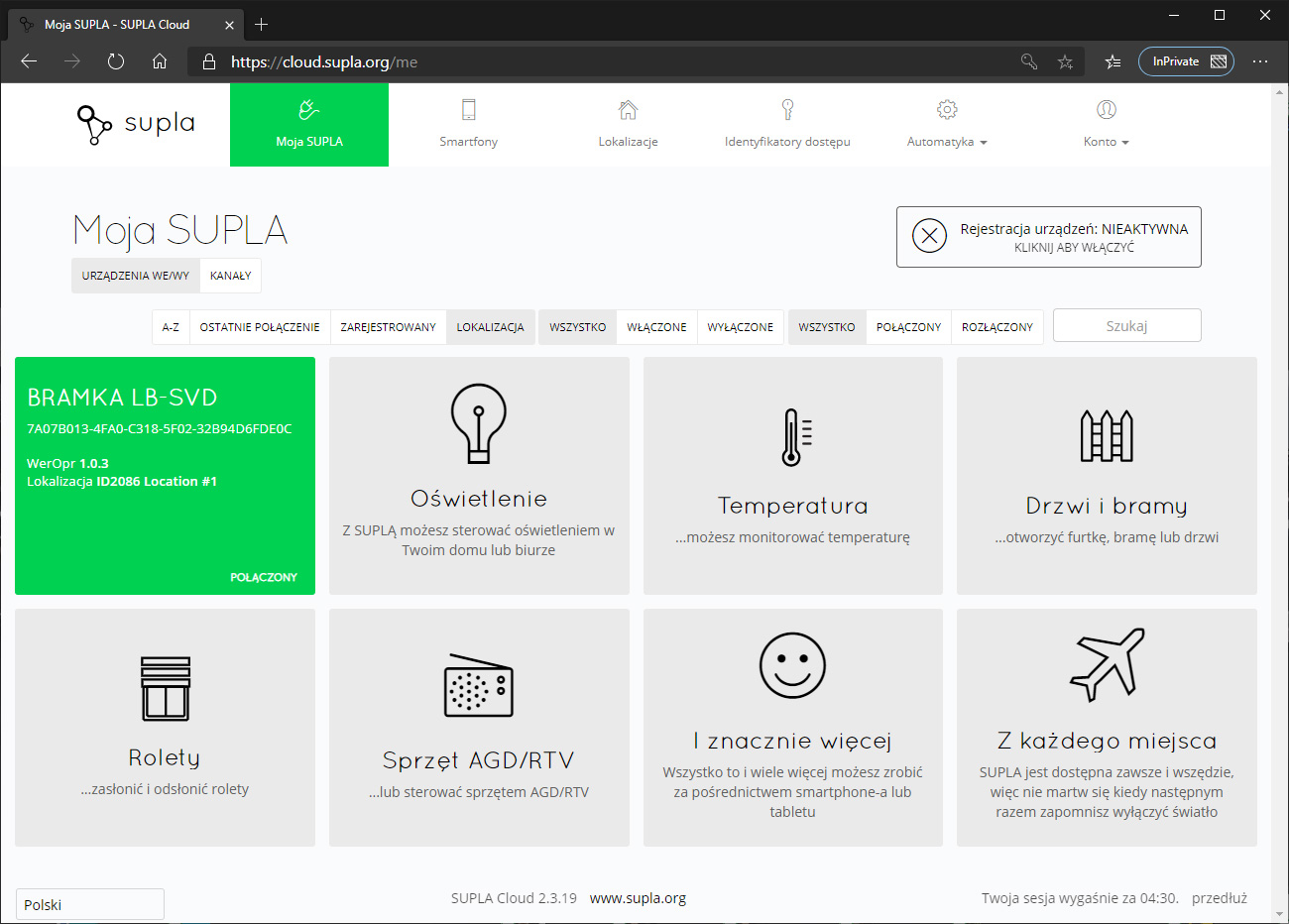Viewport: 1289px width, 924px height.
Task: Sort devices A-Z
Action: (x=171, y=327)
